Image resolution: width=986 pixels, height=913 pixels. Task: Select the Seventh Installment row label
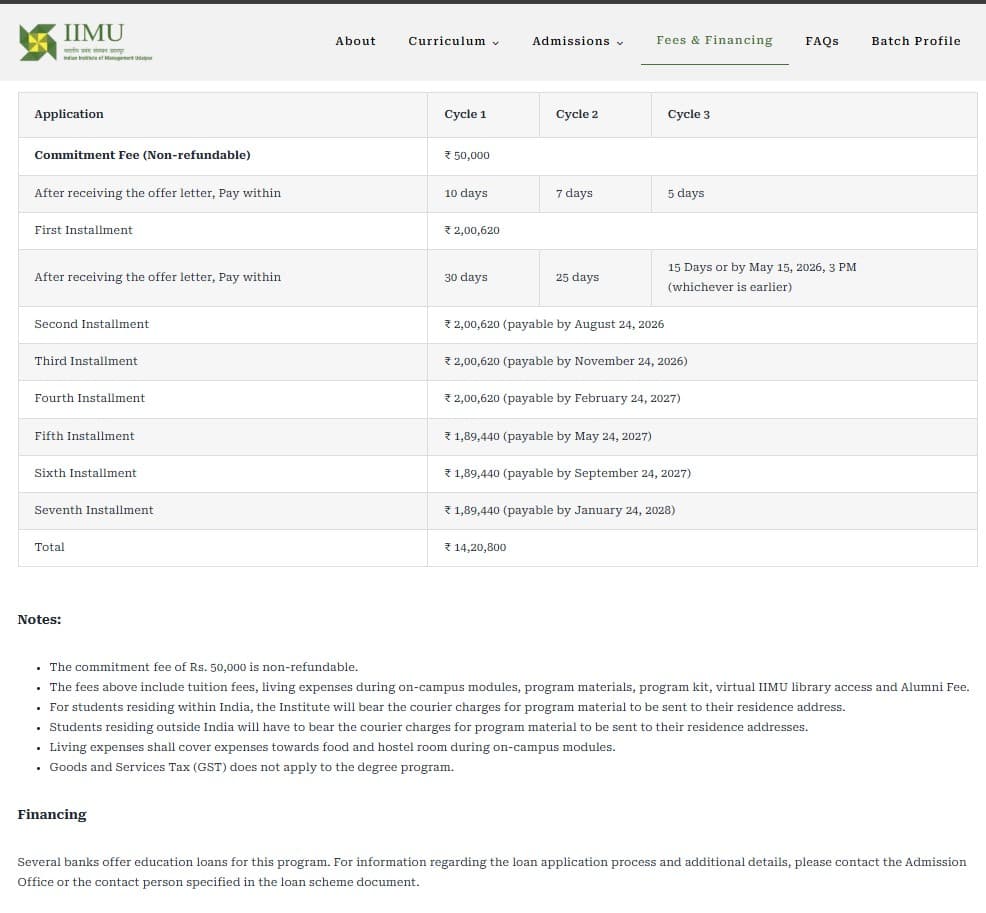click(x=94, y=510)
